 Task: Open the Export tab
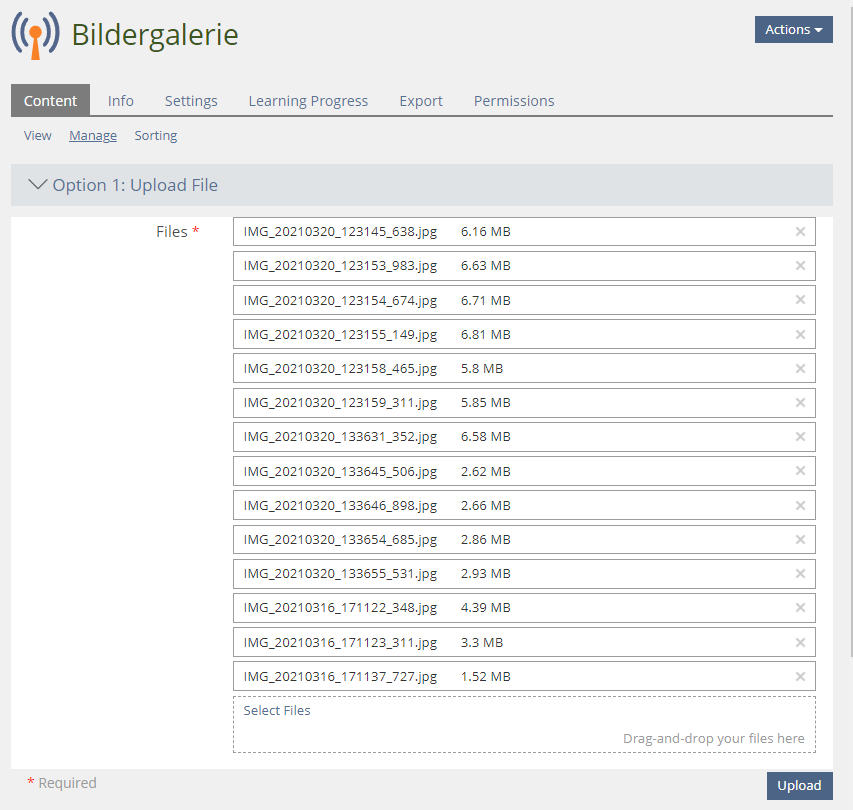[x=421, y=101]
